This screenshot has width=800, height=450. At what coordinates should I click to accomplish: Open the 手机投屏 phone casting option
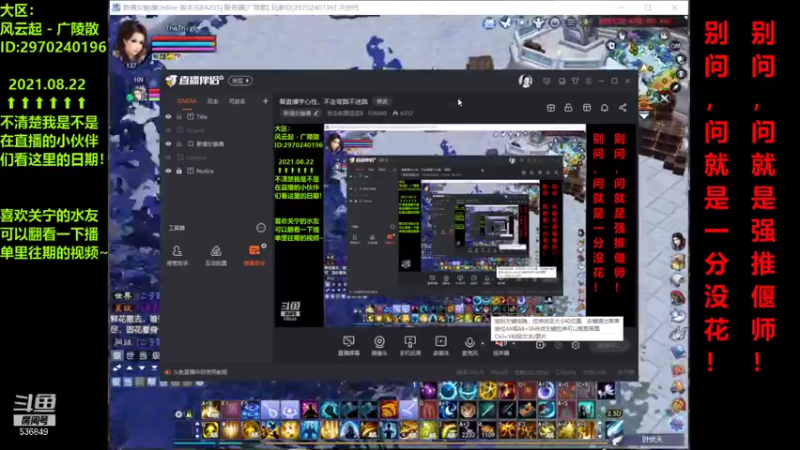coord(410,345)
